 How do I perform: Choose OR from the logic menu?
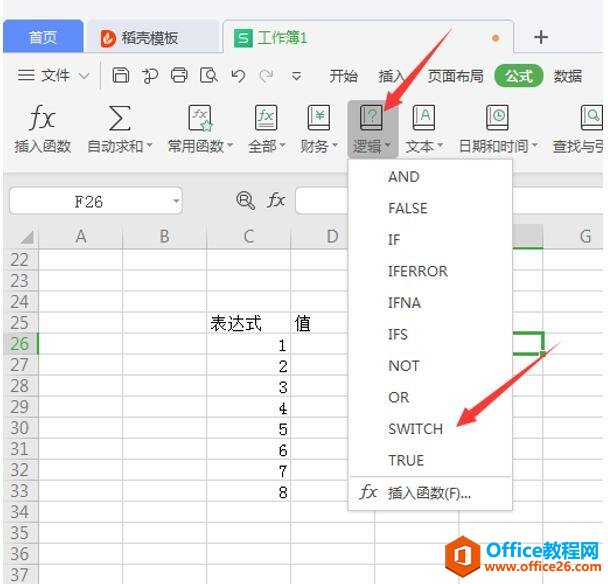coord(430,397)
